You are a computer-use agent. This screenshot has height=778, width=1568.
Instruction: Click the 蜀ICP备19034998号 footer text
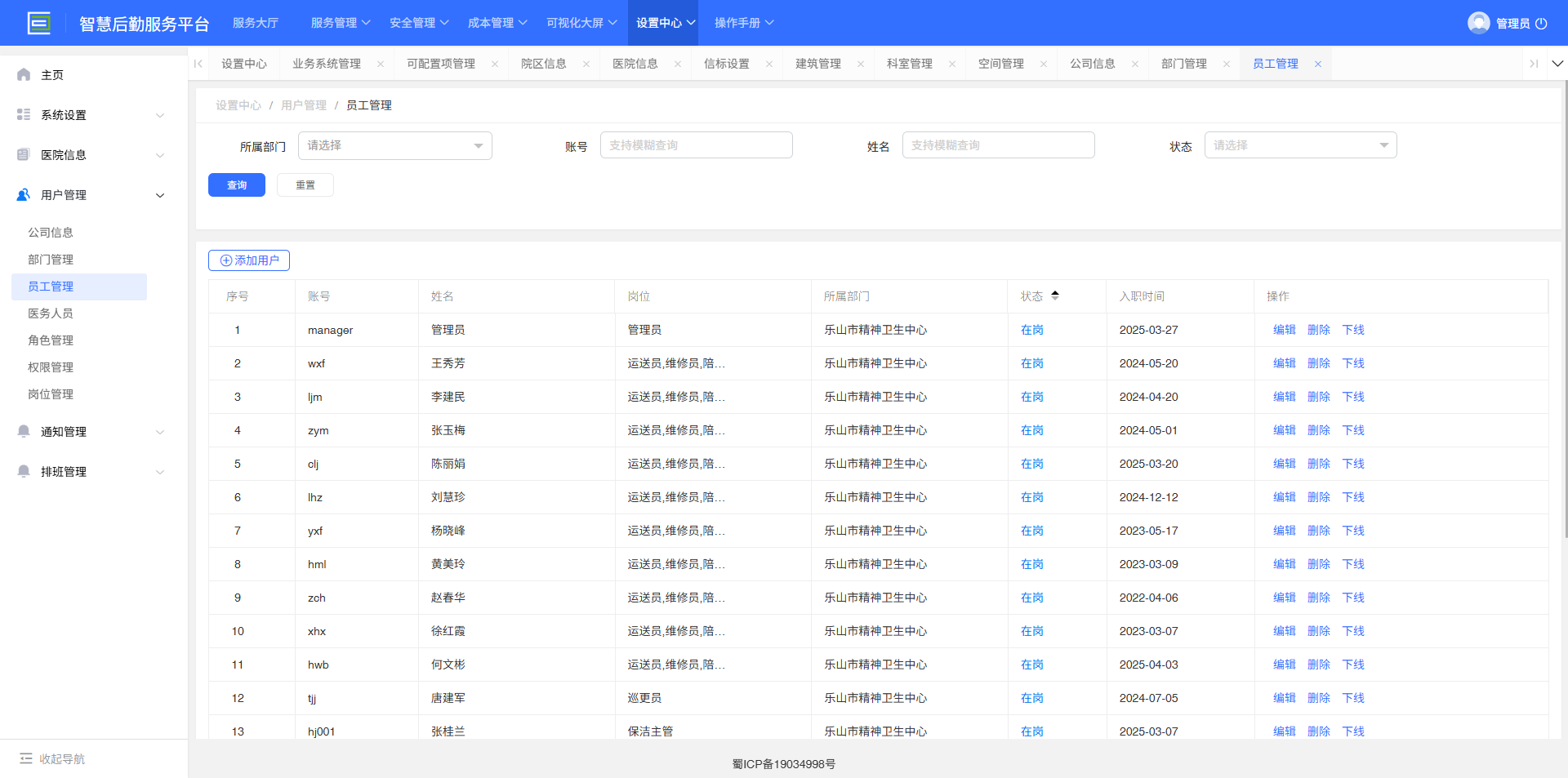tap(784, 764)
